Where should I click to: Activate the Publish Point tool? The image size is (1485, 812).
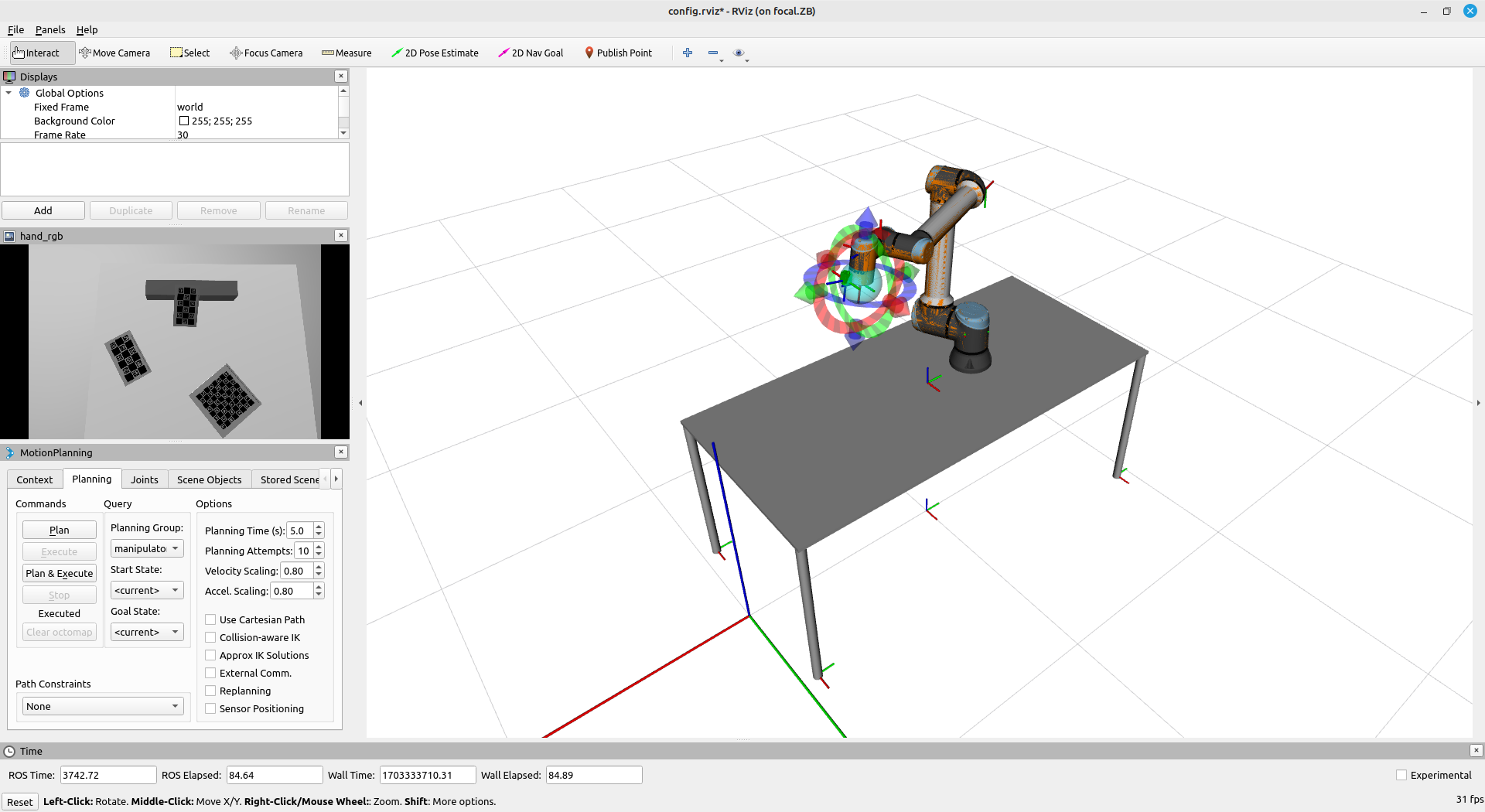[x=618, y=53]
